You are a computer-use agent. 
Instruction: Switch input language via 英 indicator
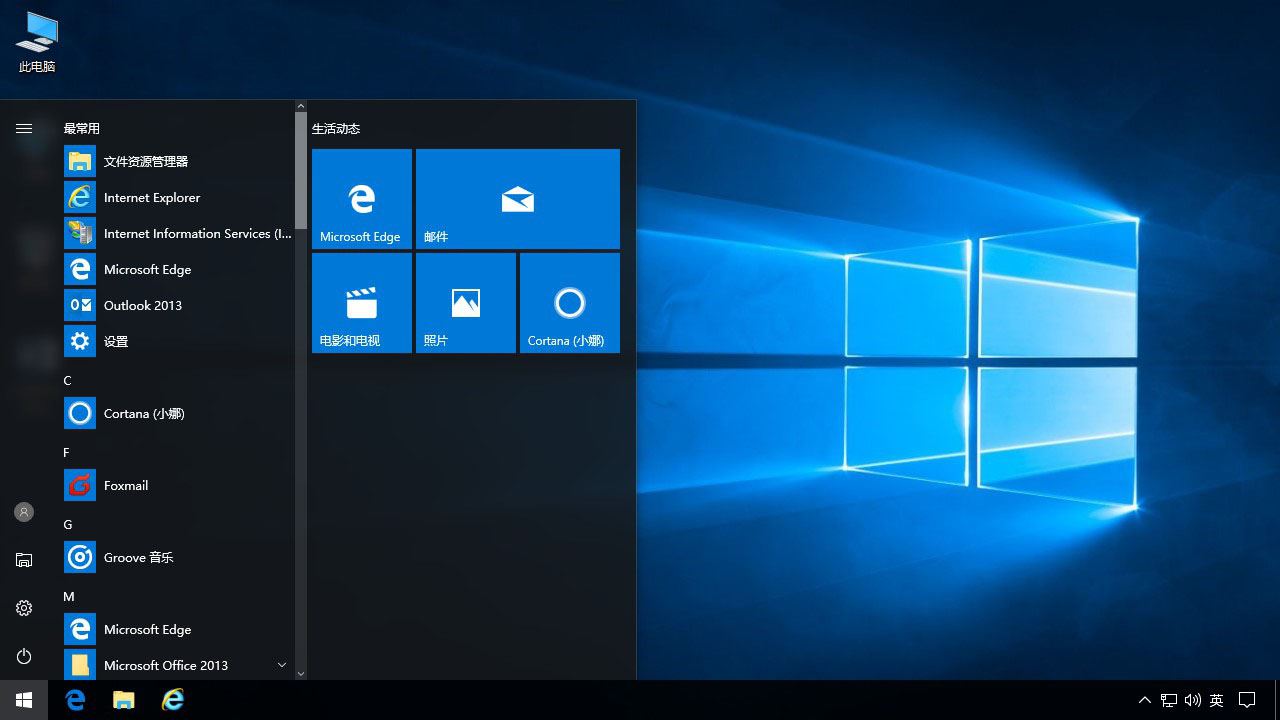pos(1217,700)
